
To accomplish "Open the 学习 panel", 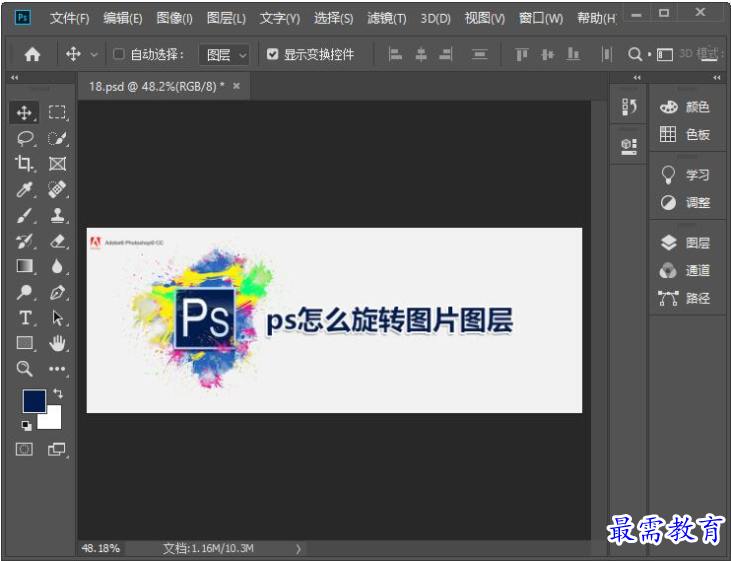I will click(685, 175).
